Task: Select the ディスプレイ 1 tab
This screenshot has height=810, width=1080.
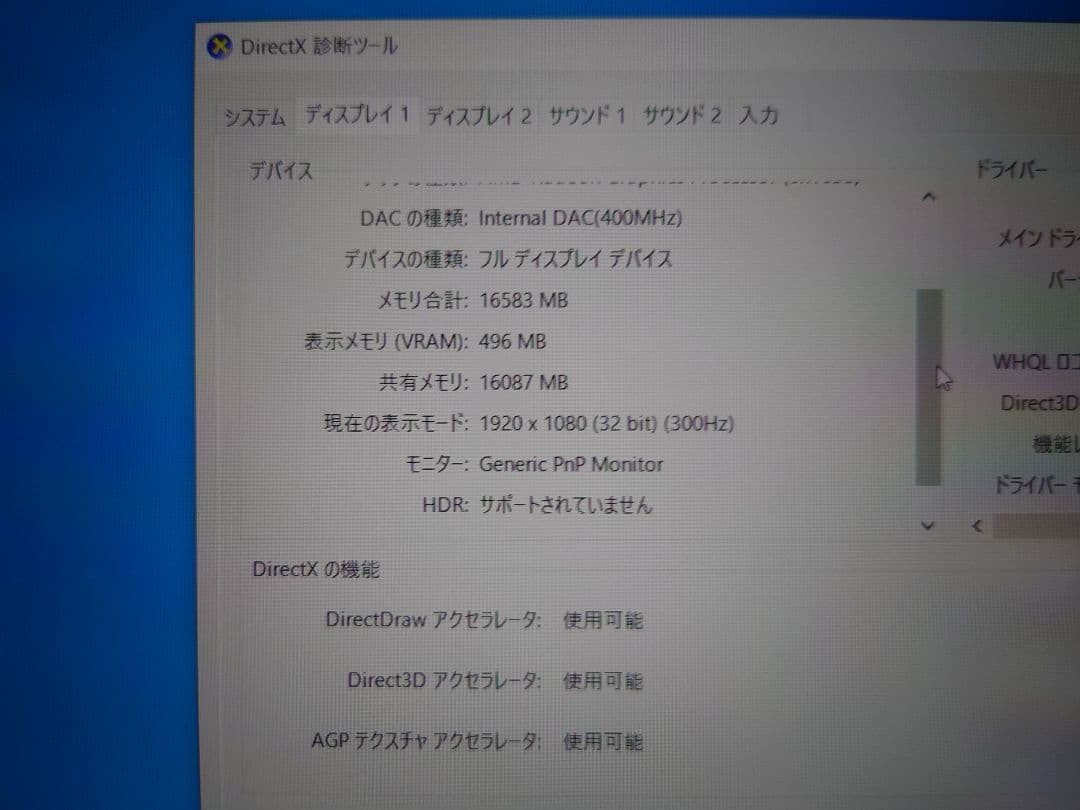Action: click(357, 114)
